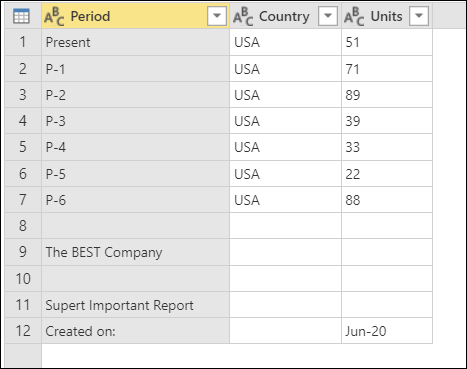Viewport: 467px width, 369px height.
Task: Click the USA cell in row 1
Action: click(286, 42)
